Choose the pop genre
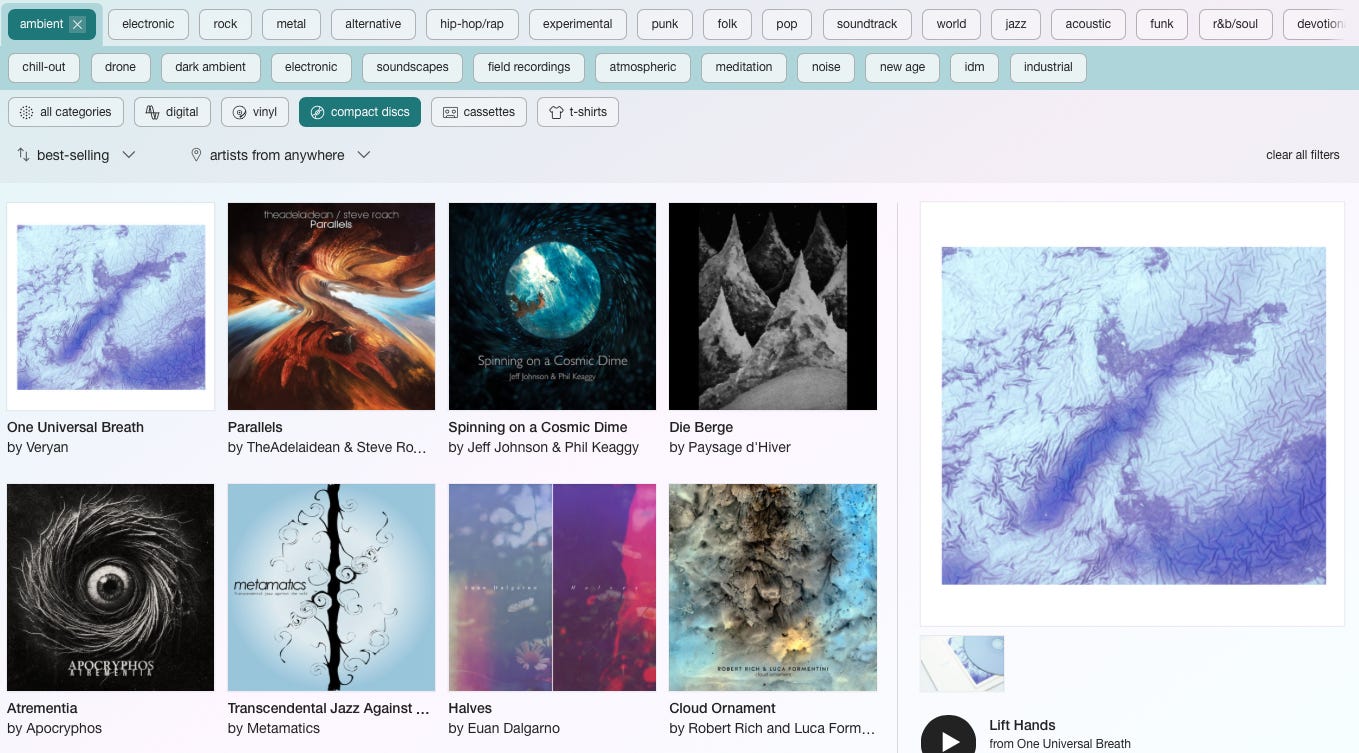1359x753 pixels. 787,24
